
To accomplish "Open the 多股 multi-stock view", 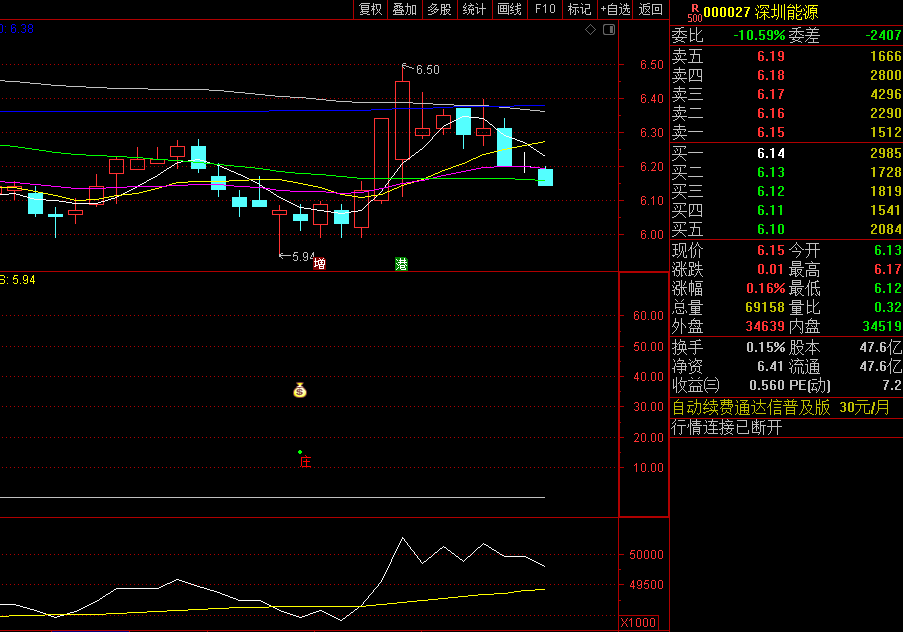I will 439,9.
